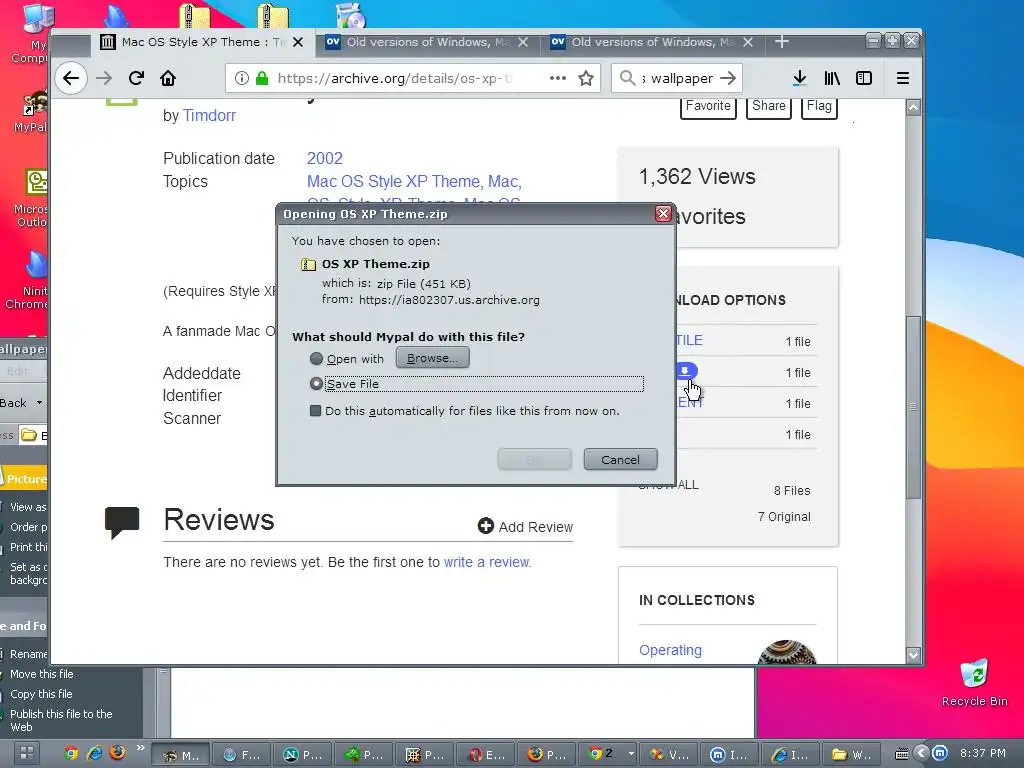The image size is (1024, 768).
Task: Click 'Move this file' in Explorer window
Action: (42, 674)
